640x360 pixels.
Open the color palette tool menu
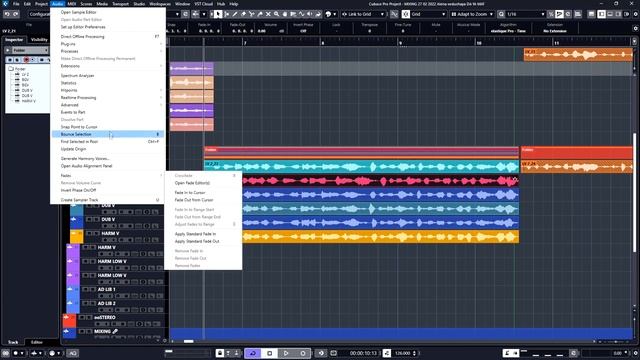pyautogui.click(x=331, y=14)
